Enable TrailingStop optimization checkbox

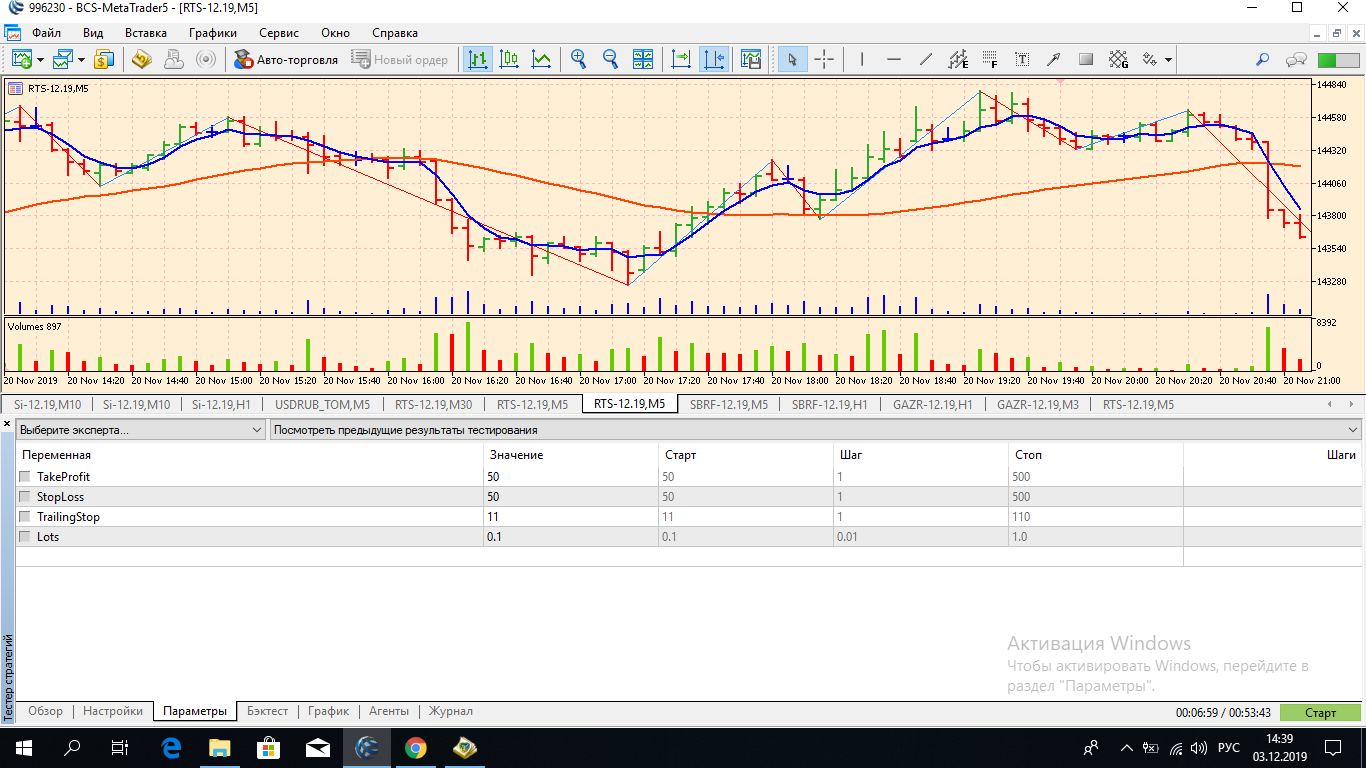25,517
